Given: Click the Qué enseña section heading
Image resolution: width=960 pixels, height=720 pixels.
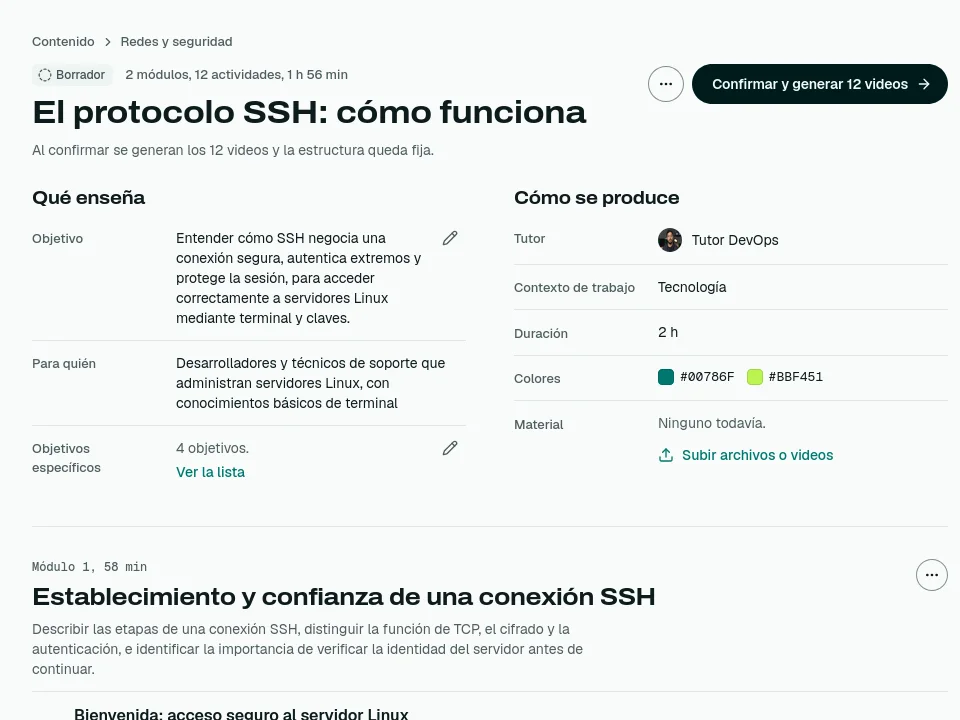Looking at the screenshot, I should (89, 198).
